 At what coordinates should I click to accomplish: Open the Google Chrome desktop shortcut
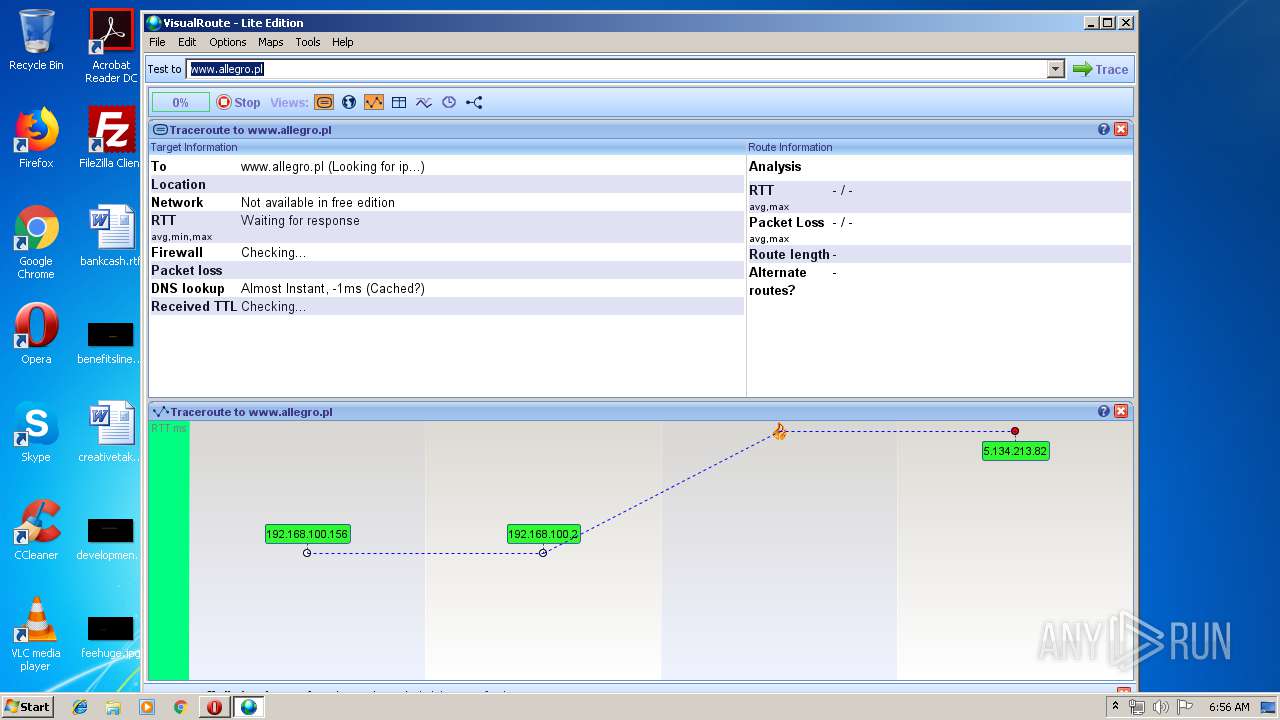[36, 243]
